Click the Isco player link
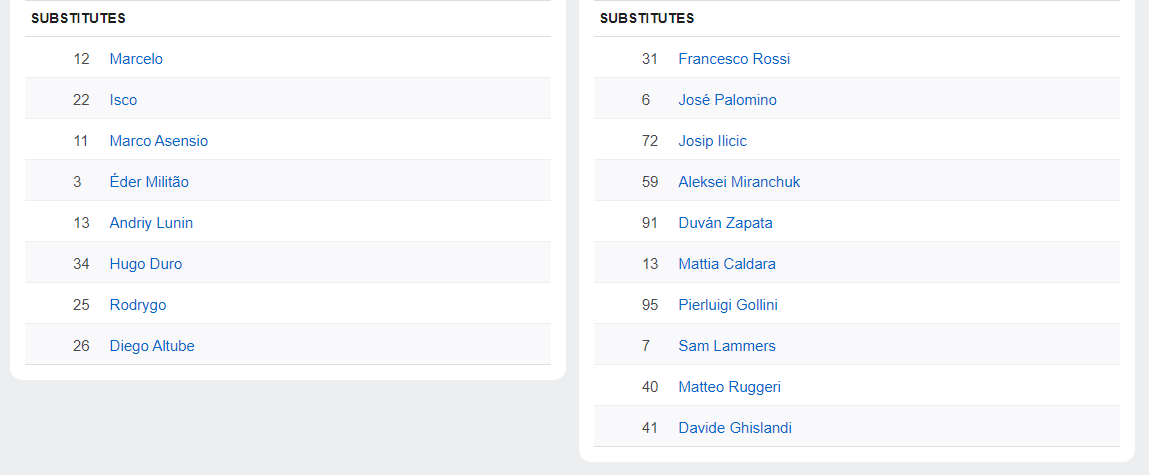This screenshot has height=475, width=1149. 123,100
